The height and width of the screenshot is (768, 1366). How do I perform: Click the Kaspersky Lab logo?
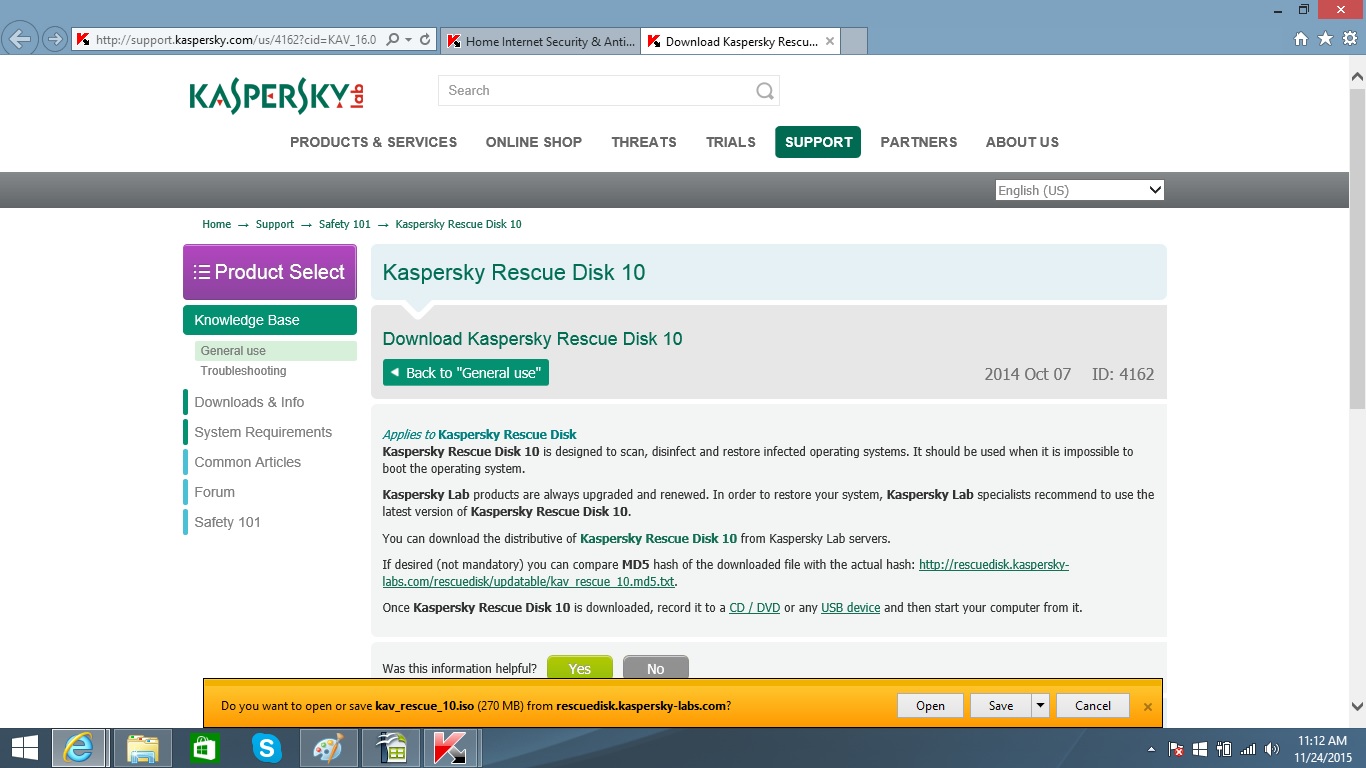tap(277, 95)
